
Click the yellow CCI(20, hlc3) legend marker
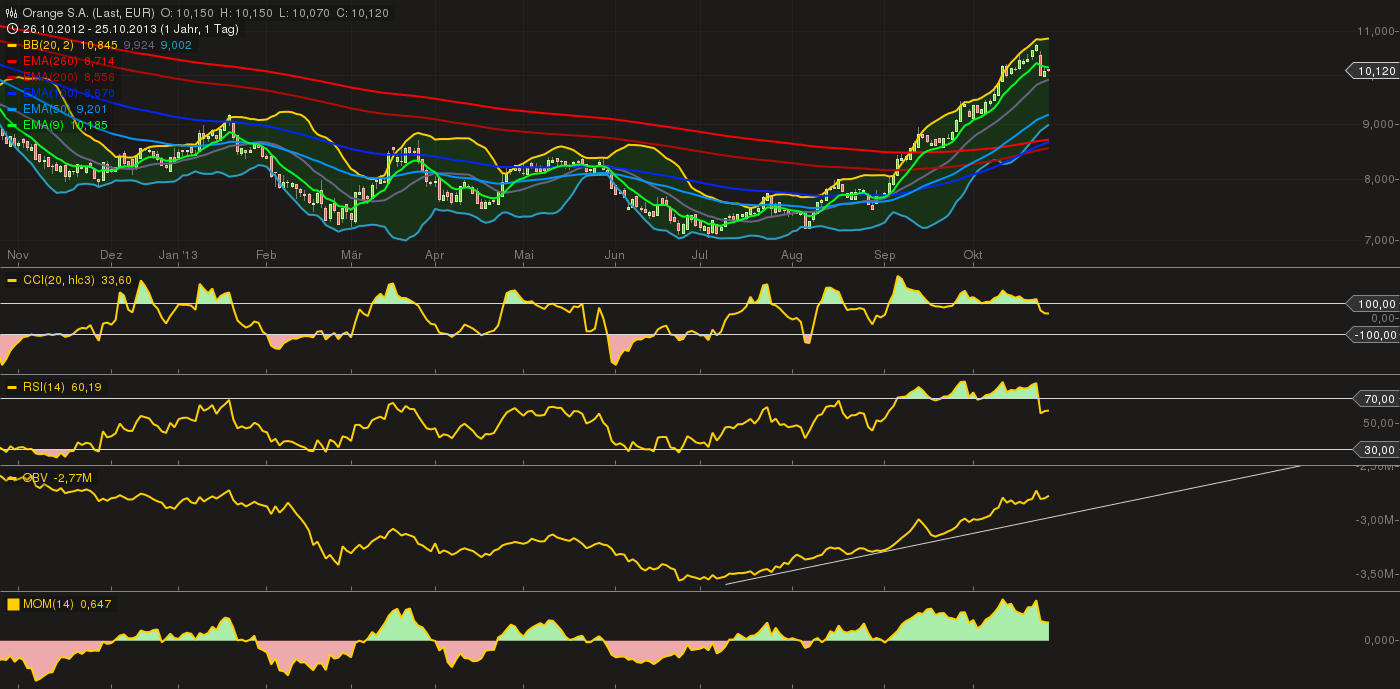(12, 280)
